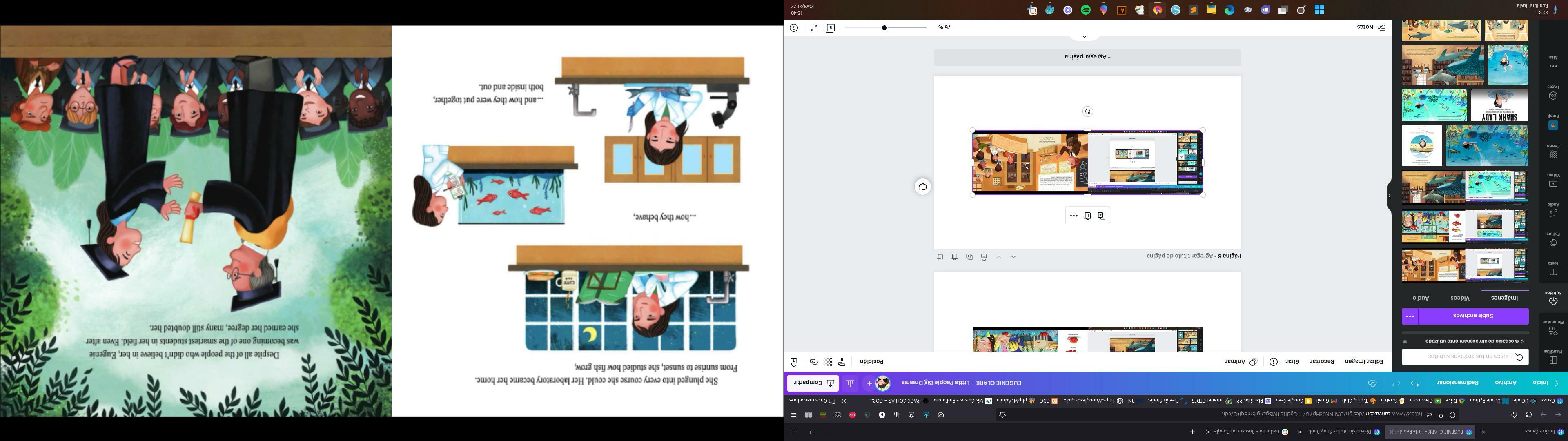Screen dimensions: 1568x441
Task: Open the Plantillas panel in Canva sidebar
Action: click(x=1553, y=356)
